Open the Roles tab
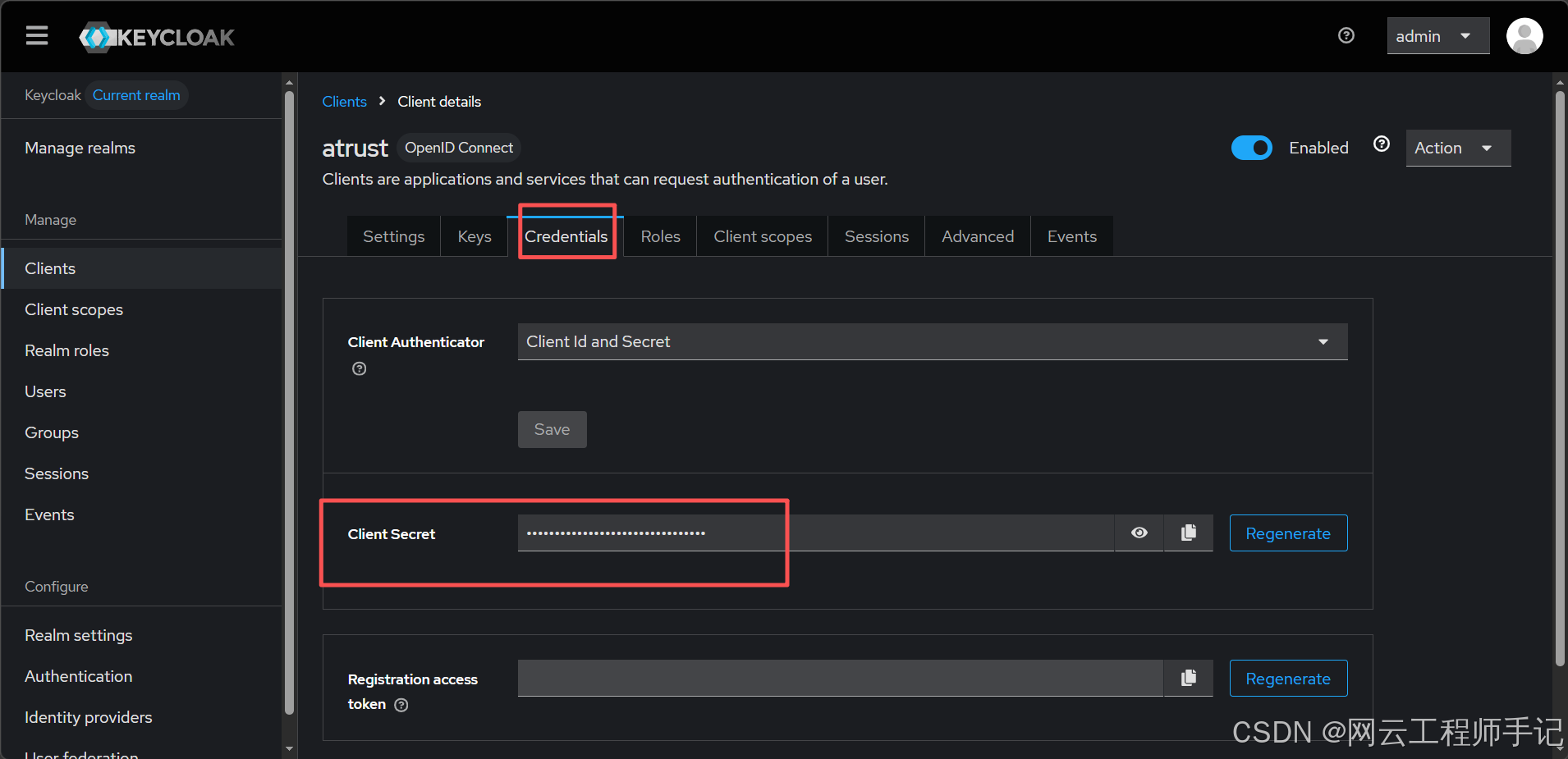Screen dimensions: 1568x759 coord(660,236)
